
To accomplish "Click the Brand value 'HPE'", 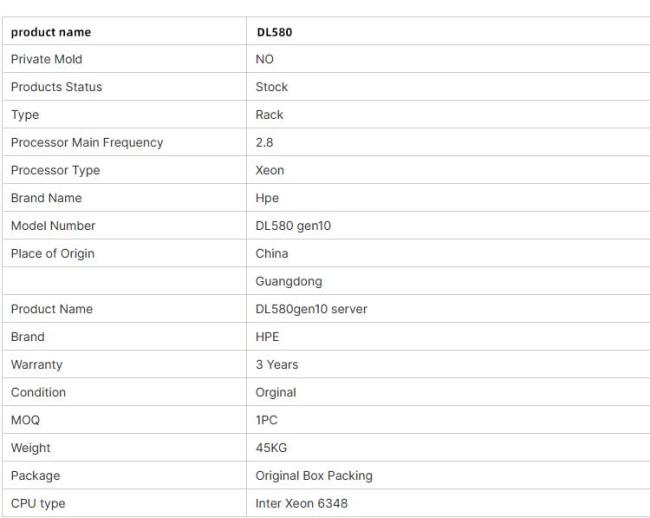I will click(268, 337).
